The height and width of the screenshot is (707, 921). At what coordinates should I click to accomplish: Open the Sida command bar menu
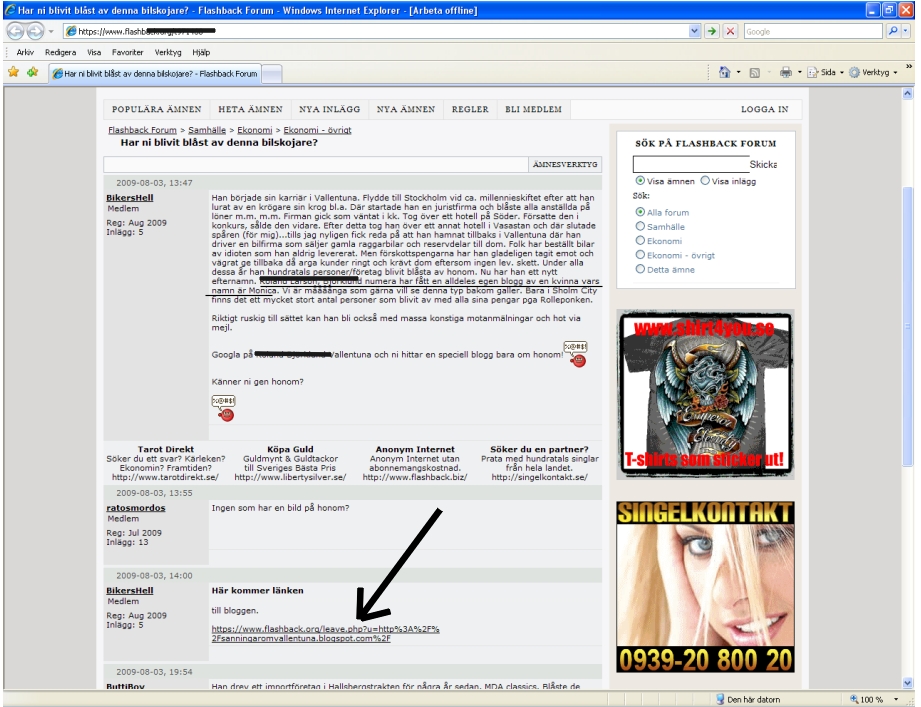pos(825,72)
